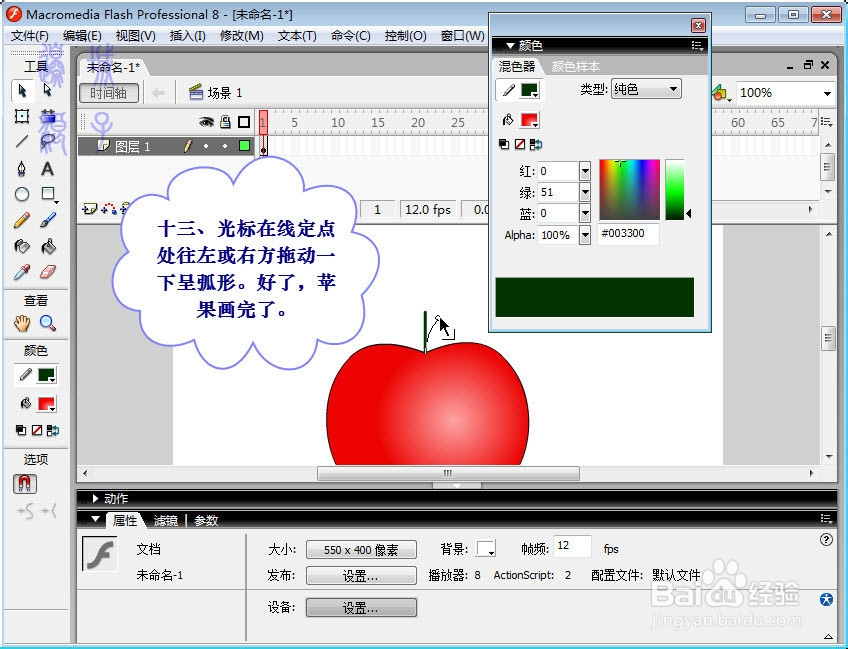Collapse the 动作 panel
This screenshot has height=649, width=848.
93,498
